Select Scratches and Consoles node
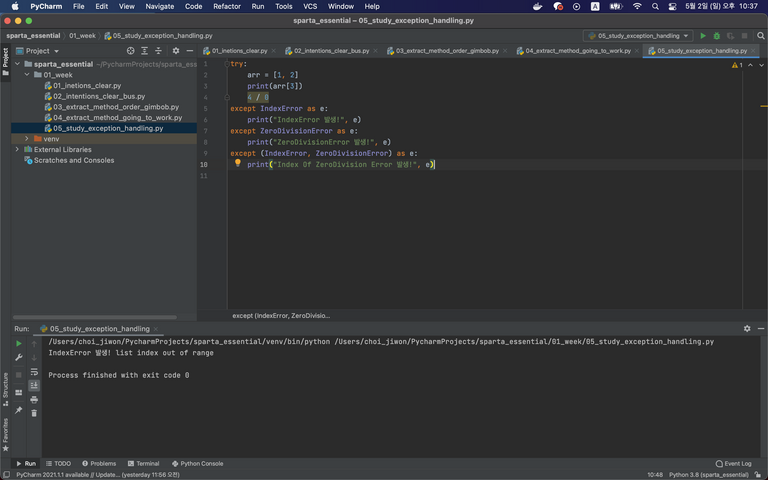Image resolution: width=768 pixels, height=480 pixels. pos(73,160)
